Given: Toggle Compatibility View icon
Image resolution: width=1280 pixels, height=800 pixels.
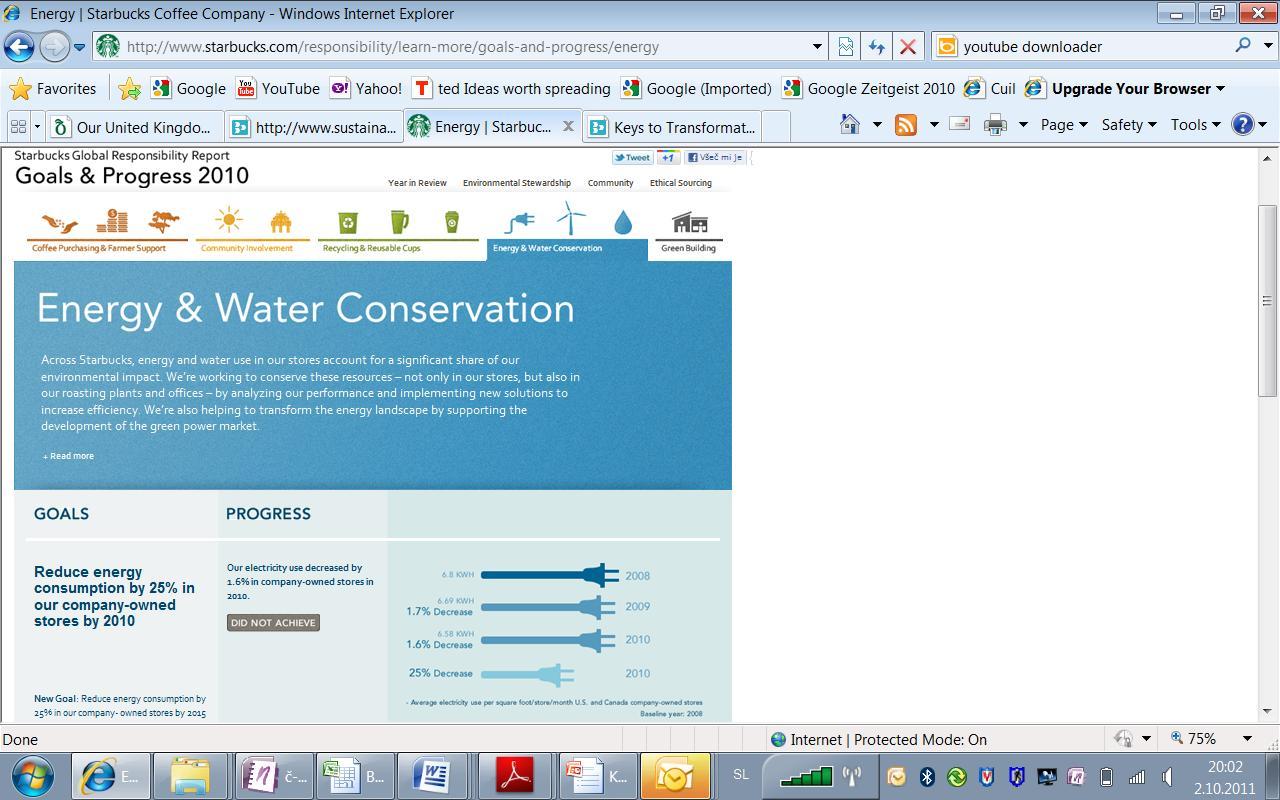Looking at the screenshot, I should pos(846,46).
